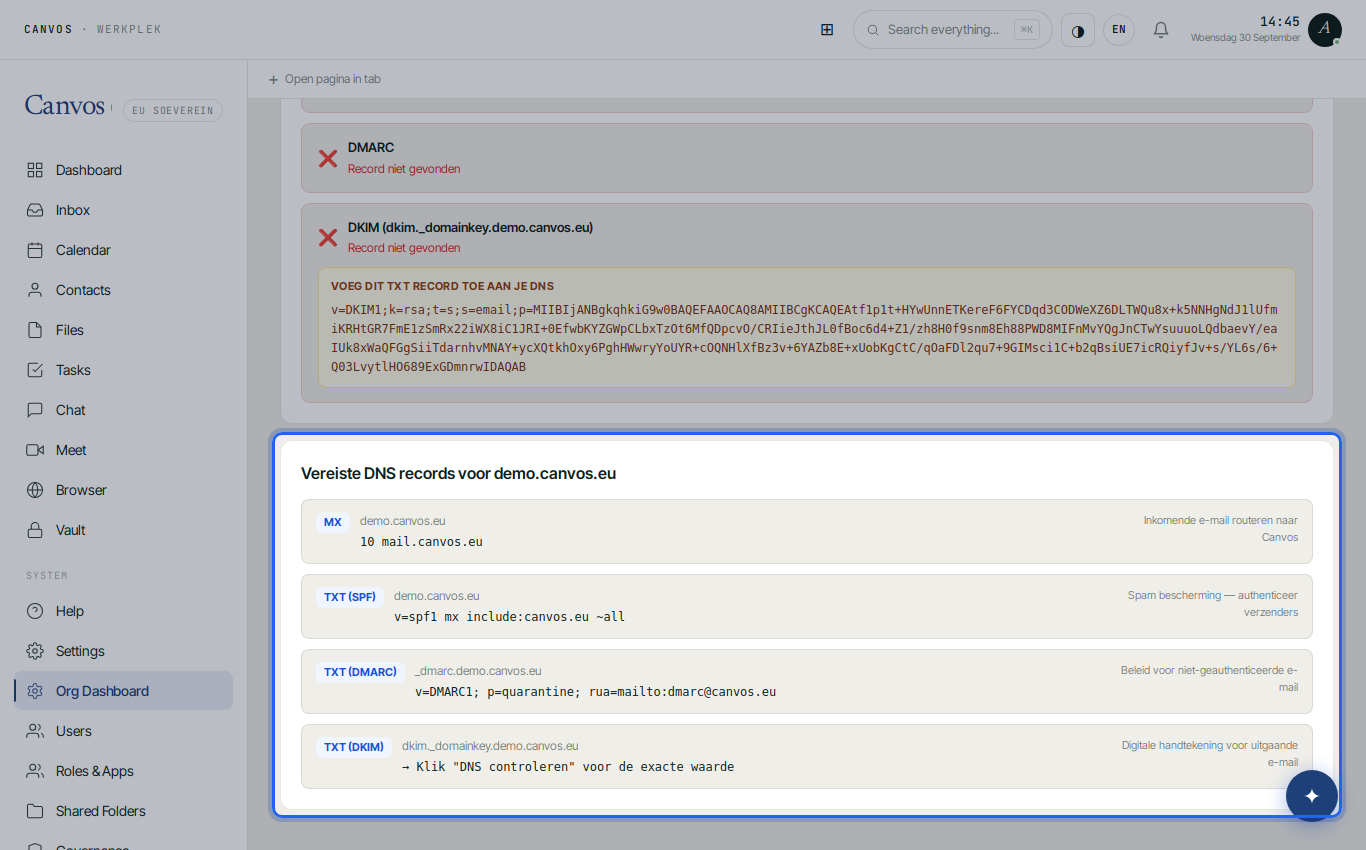This screenshot has width=1366, height=850.
Task: Open the Inbox tray icon
Action: (35, 210)
